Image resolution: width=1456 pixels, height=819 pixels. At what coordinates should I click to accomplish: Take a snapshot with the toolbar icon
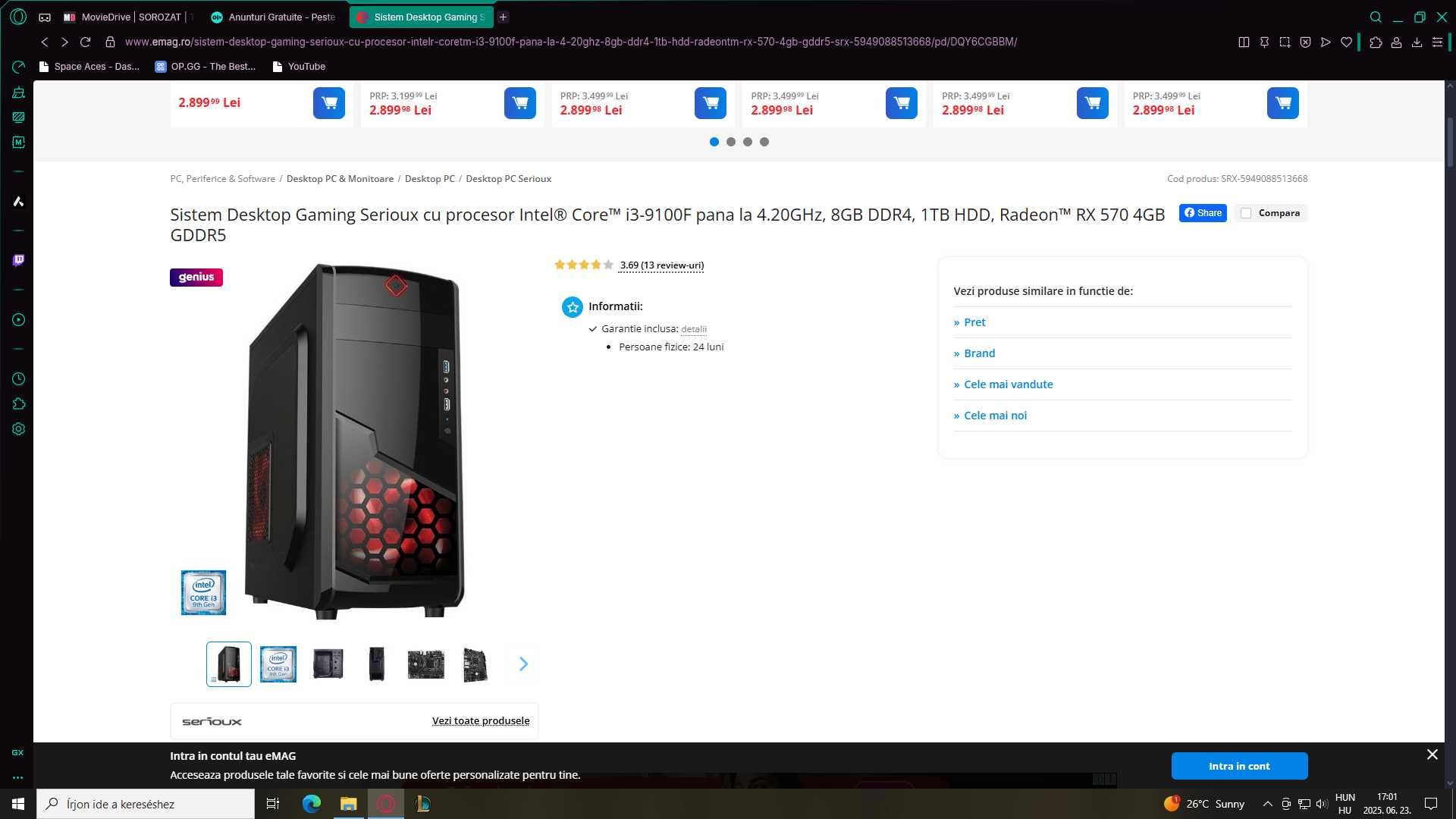[x=1285, y=42]
